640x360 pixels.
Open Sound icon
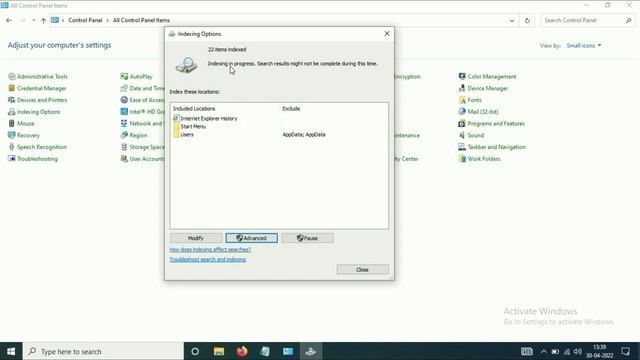click(462, 135)
